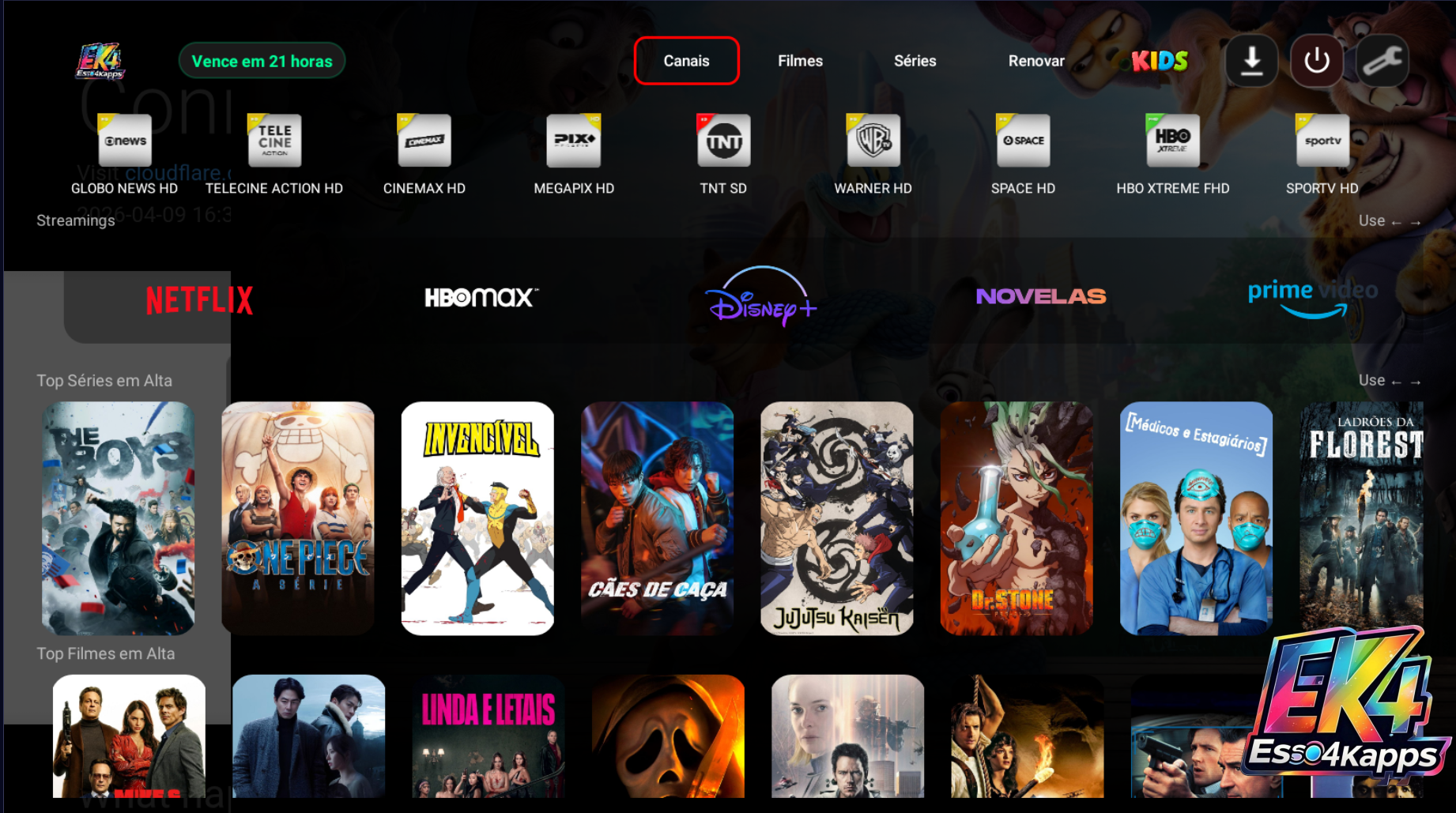Open the KIDS section
Screen dimensions: 1456x813
(1159, 61)
